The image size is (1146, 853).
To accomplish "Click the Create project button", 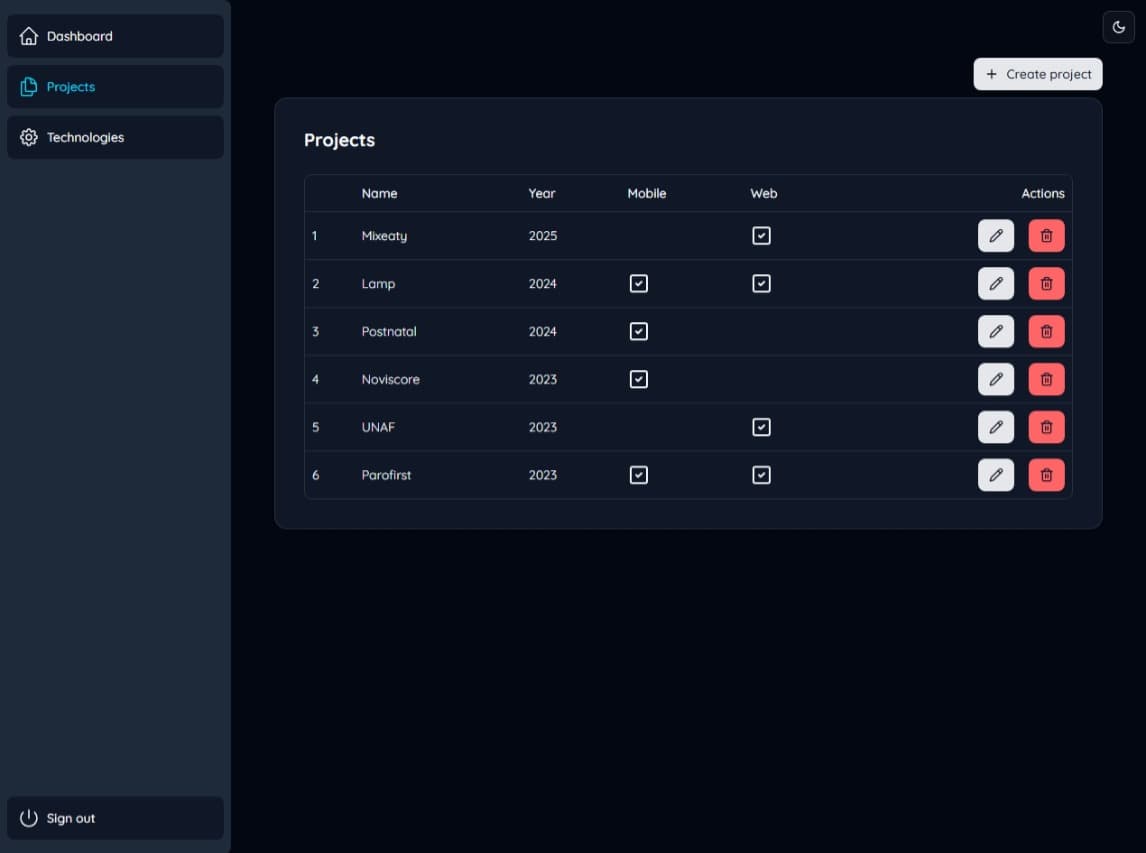I will (1037, 74).
